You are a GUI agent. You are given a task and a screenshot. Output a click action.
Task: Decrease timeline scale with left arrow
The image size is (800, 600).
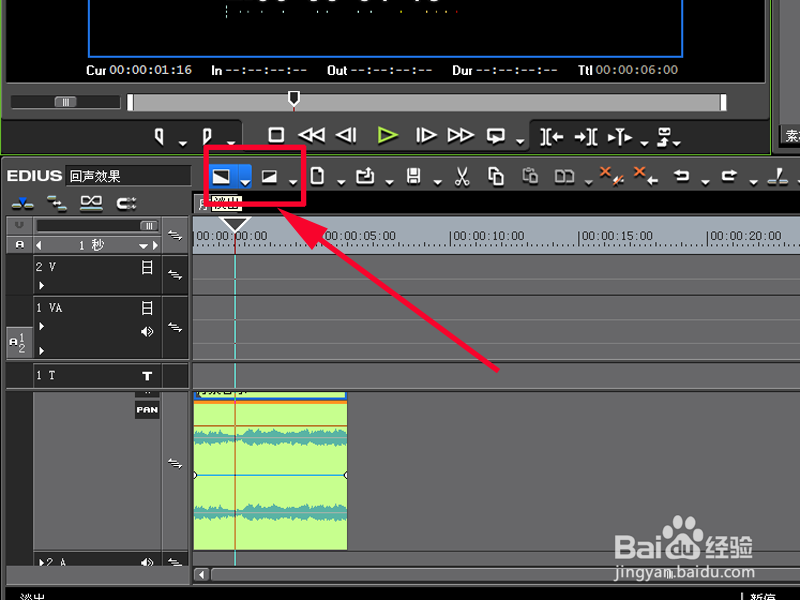(39, 245)
